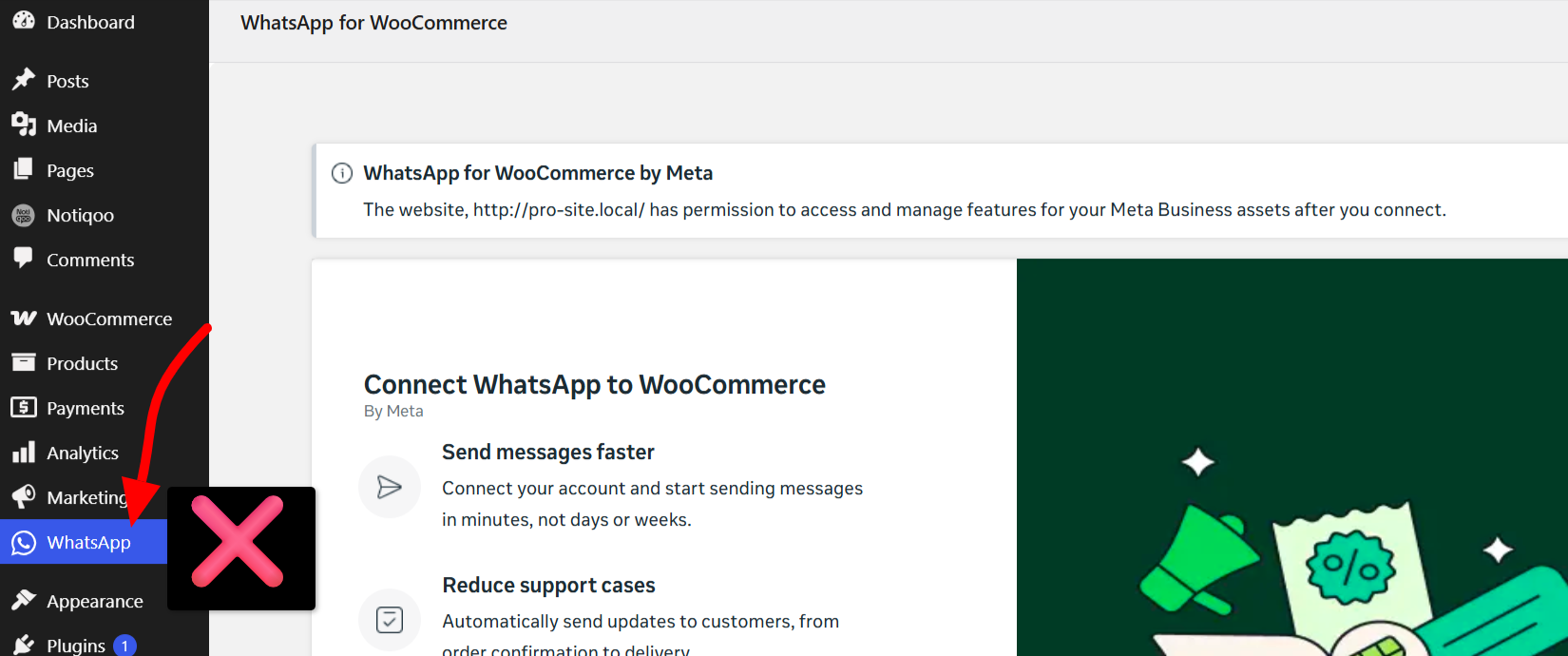Click the Posts pushpin icon

[x=24, y=80]
